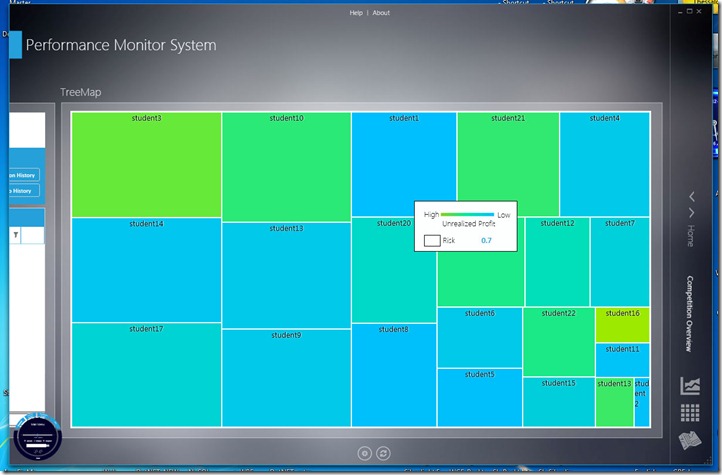This screenshot has width=722, height=475.
Task: Select the student7 treemap tile
Action: click(x=620, y=262)
